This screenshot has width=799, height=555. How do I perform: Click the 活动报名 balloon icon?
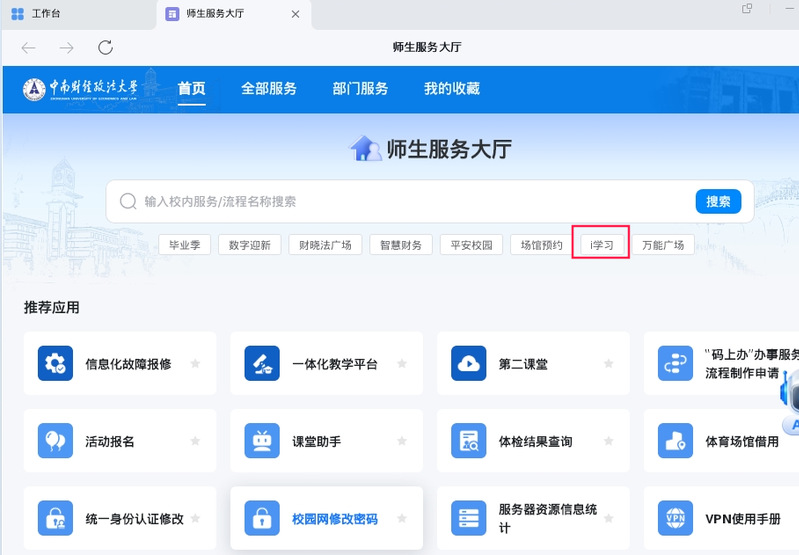tap(56, 441)
